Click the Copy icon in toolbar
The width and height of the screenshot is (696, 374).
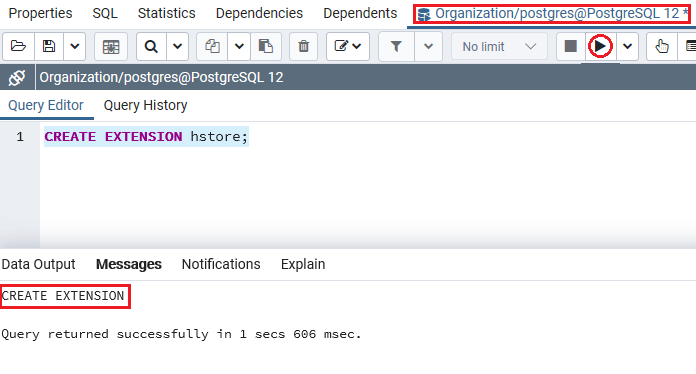(212, 46)
